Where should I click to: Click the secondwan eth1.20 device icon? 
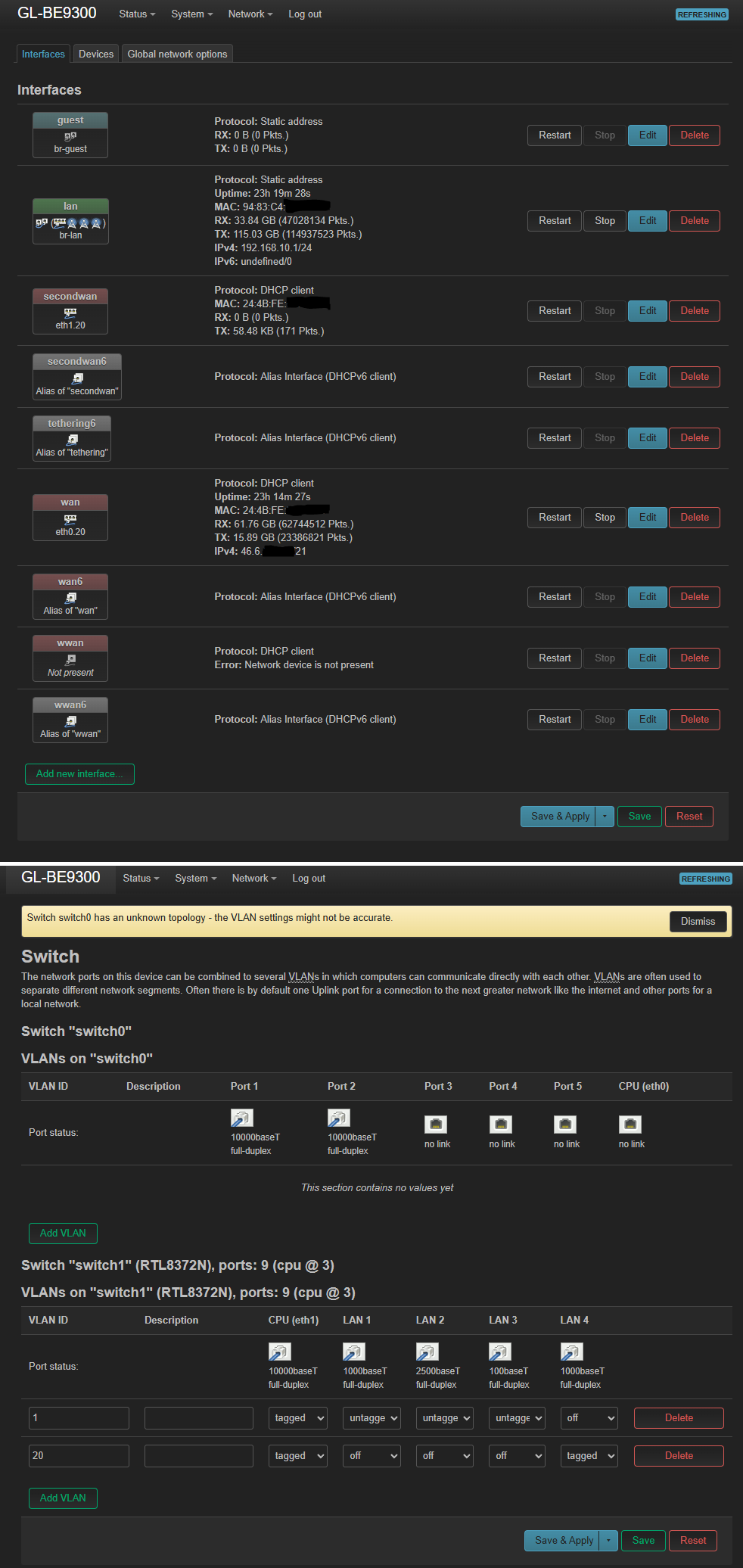coord(70,313)
